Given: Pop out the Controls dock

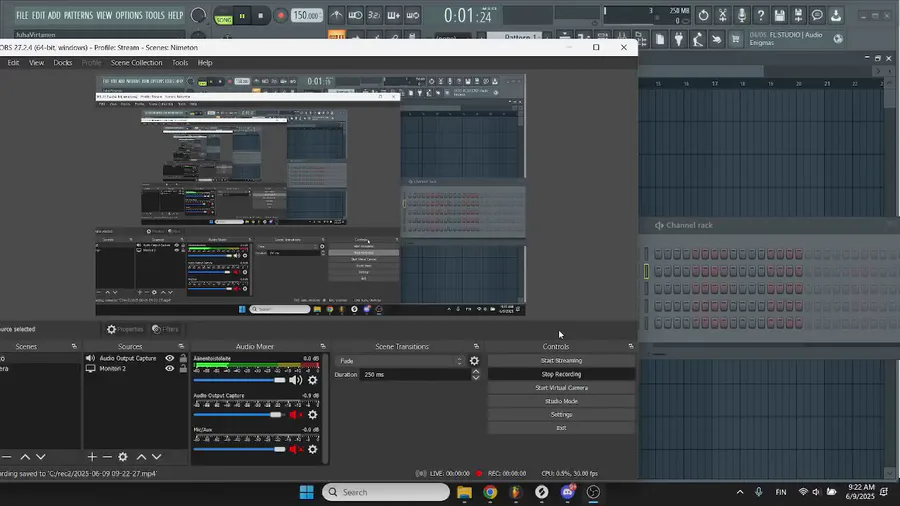Looking at the screenshot, I should pyautogui.click(x=631, y=347).
